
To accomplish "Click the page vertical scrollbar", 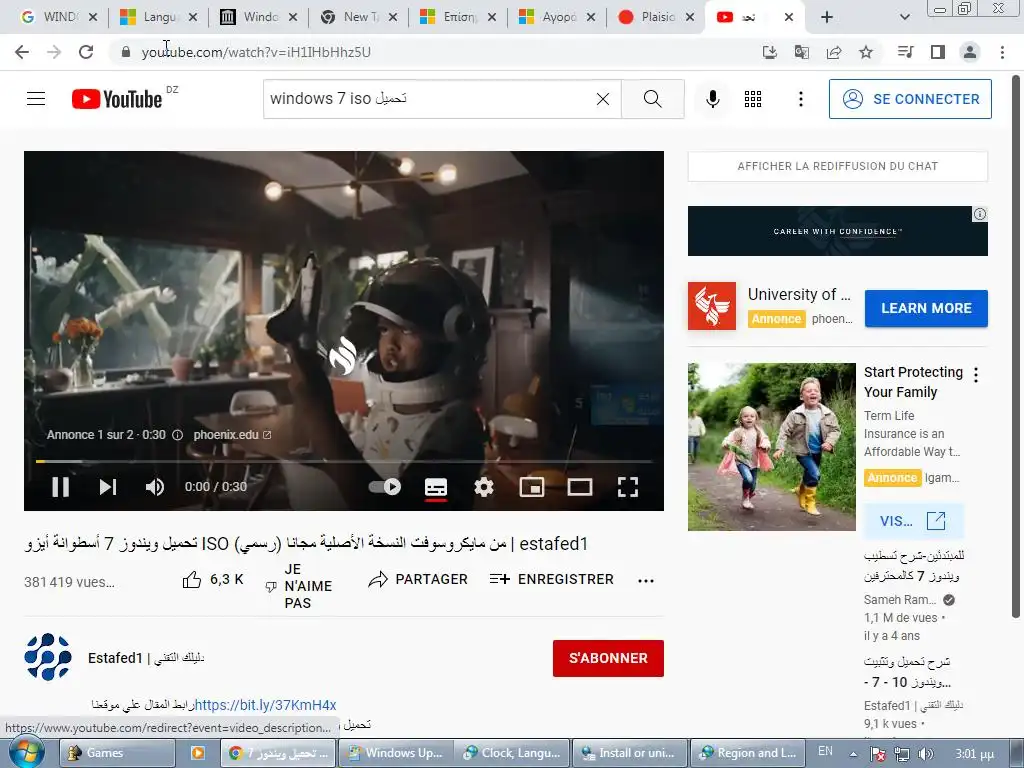I will click(1016, 346).
